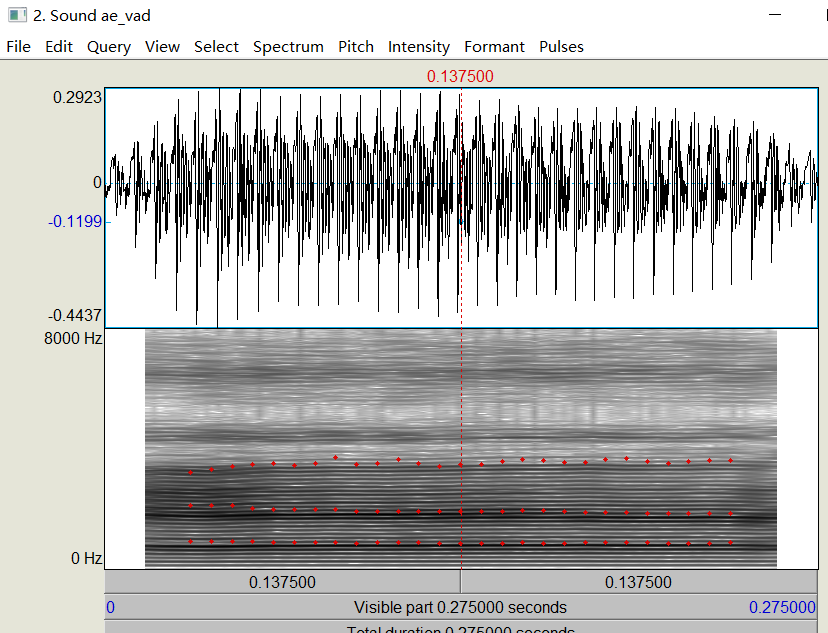Viewport: 828px width, 633px height.
Task: Click the Praat sound window icon
Action: (17, 15)
